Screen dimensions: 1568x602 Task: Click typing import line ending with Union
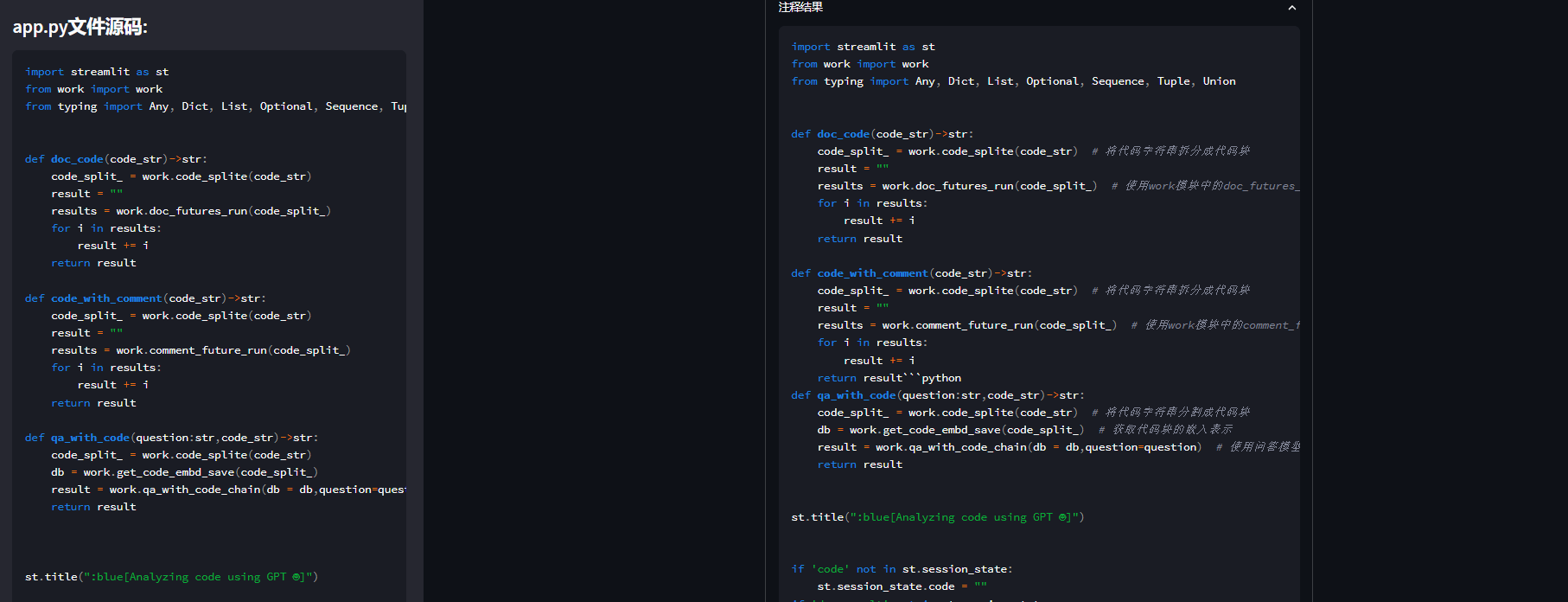(1013, 81)
